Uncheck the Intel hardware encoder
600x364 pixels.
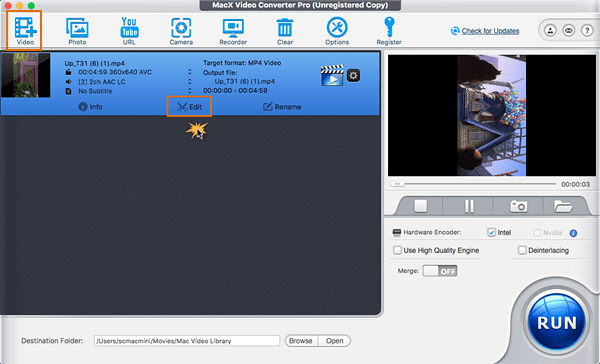[492, 232]
